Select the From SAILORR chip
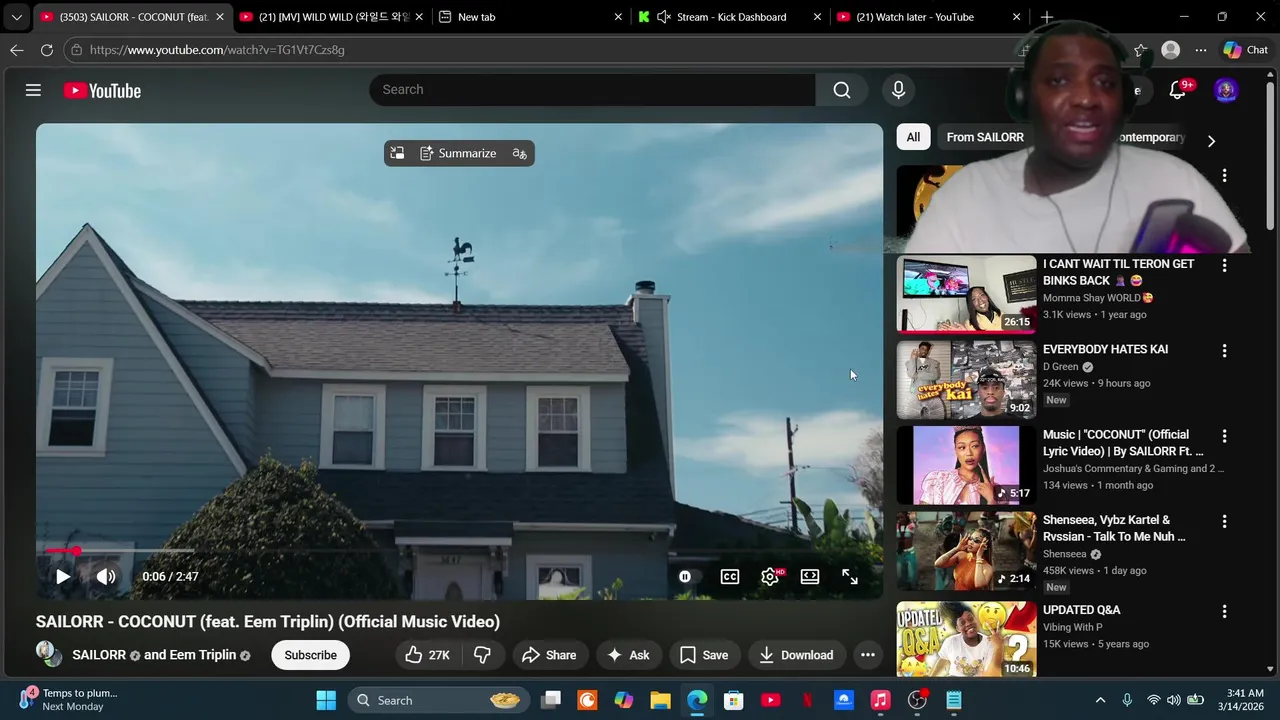Viewport: 1280px width, 720px height. 985,137
